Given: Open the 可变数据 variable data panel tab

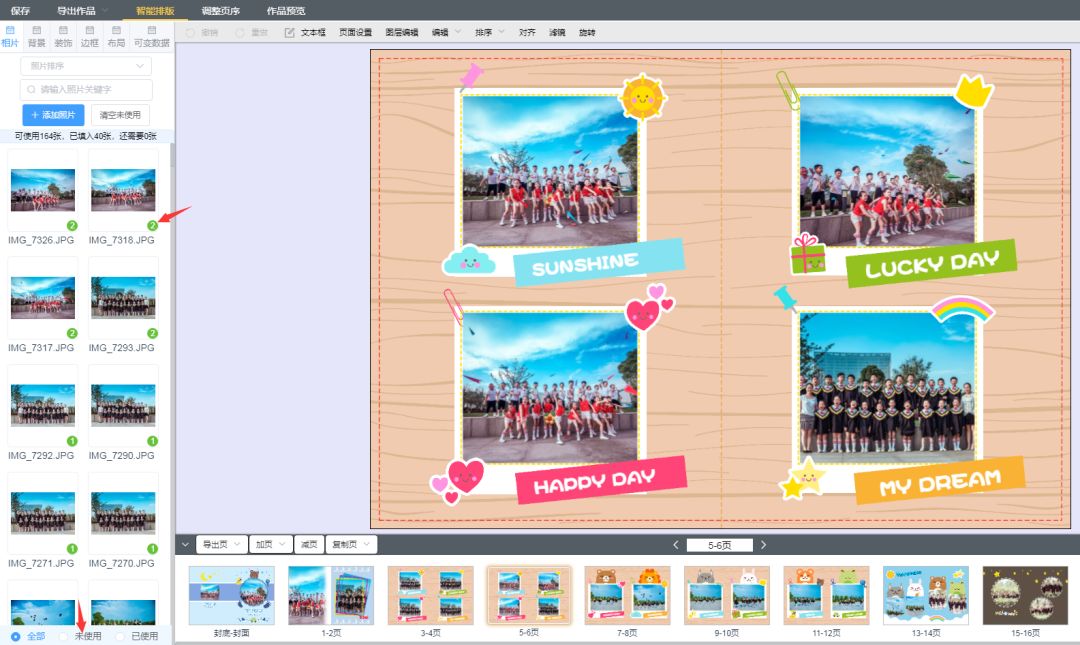Looking at the screenshot, I should coord(152,37).
